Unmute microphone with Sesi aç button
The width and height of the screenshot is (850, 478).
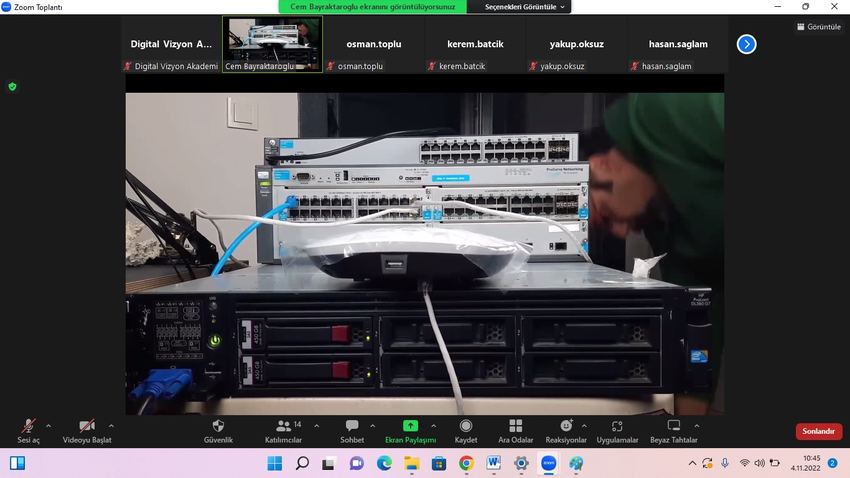[28, 431]
